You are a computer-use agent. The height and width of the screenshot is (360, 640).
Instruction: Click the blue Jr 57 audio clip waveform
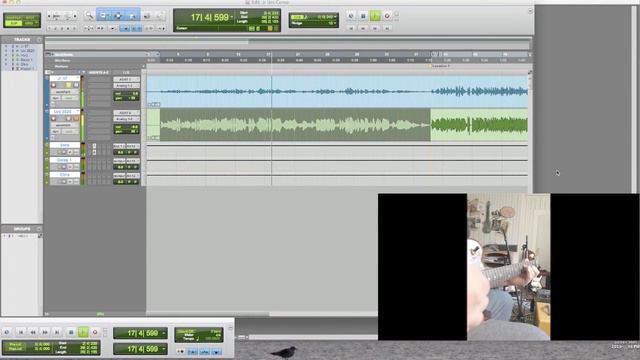[338, 91]
